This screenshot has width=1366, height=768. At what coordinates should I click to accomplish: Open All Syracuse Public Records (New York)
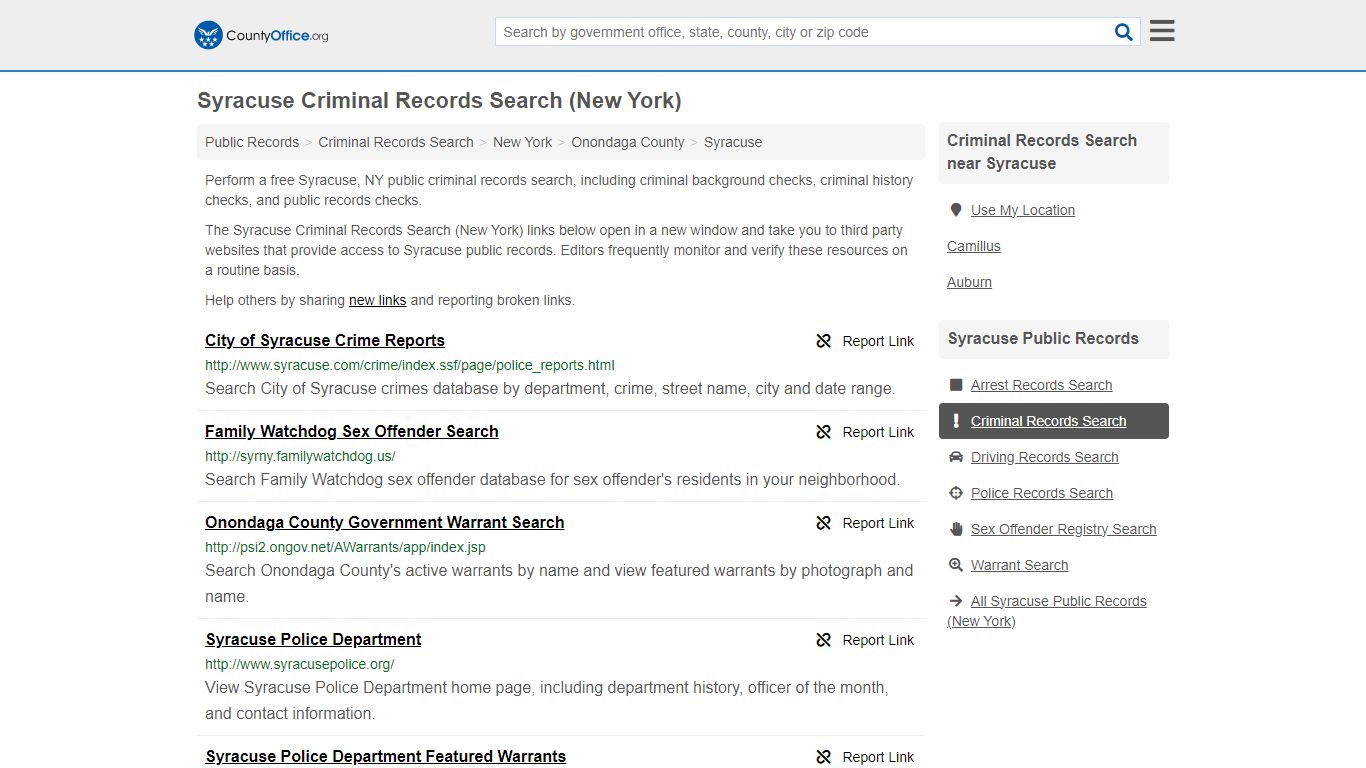coord(1047,611)
